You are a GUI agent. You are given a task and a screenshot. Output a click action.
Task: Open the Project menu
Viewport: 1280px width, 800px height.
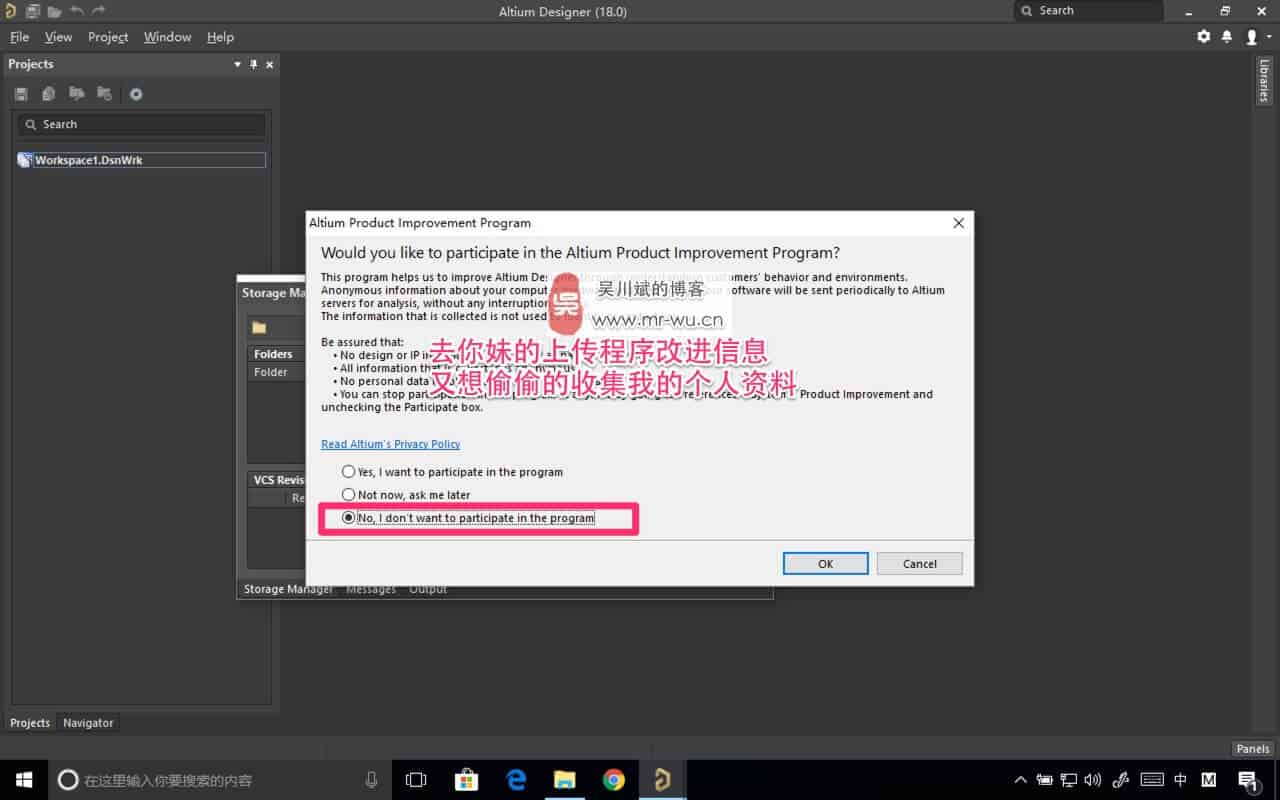(x=107, y=37)
